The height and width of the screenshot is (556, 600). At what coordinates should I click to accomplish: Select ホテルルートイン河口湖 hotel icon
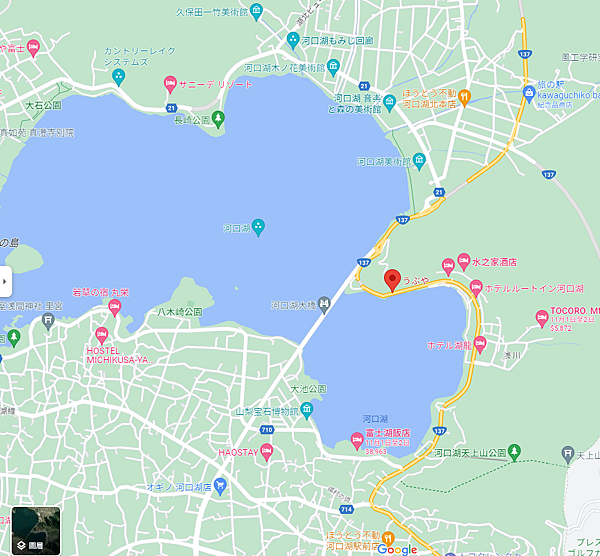pyautogui.click(x=476, y=288)
